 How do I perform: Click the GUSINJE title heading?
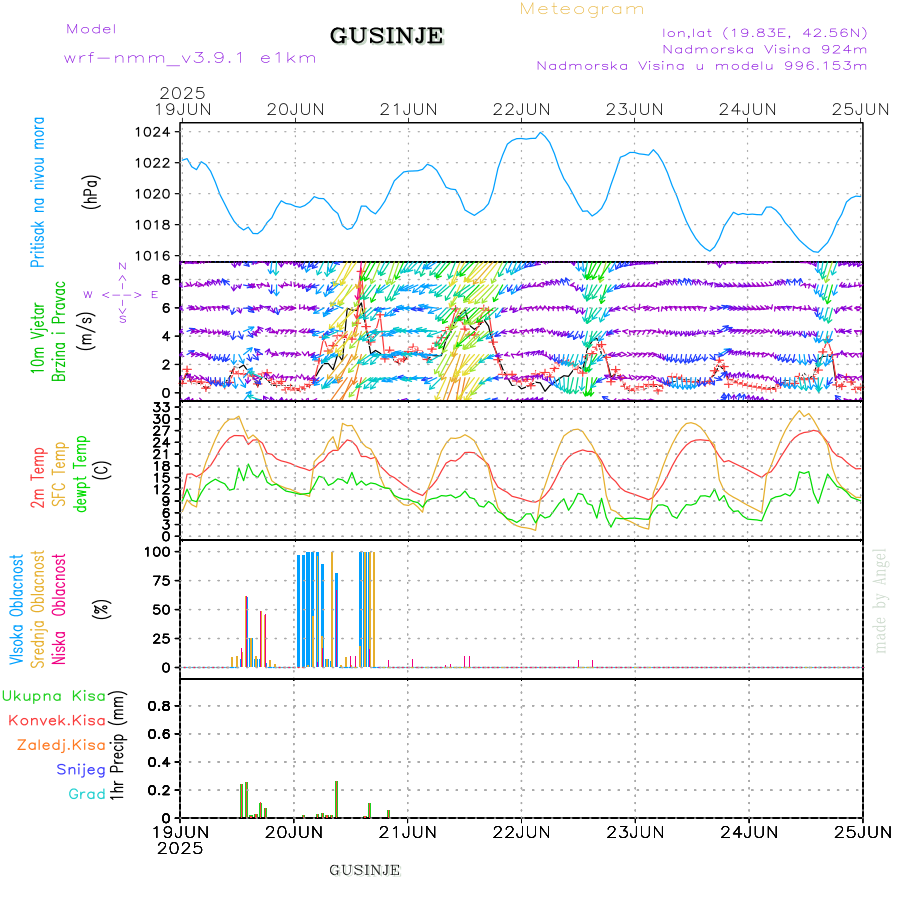386,36
